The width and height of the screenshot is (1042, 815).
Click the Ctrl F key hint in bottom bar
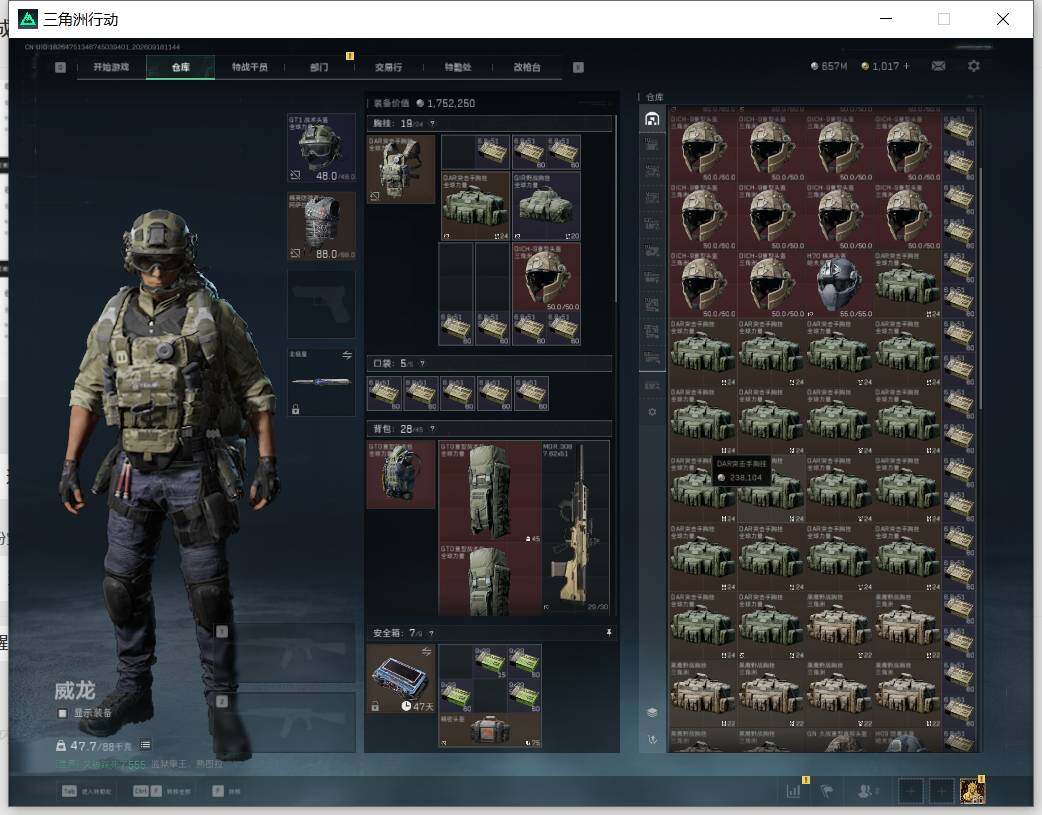click(148, 791)
